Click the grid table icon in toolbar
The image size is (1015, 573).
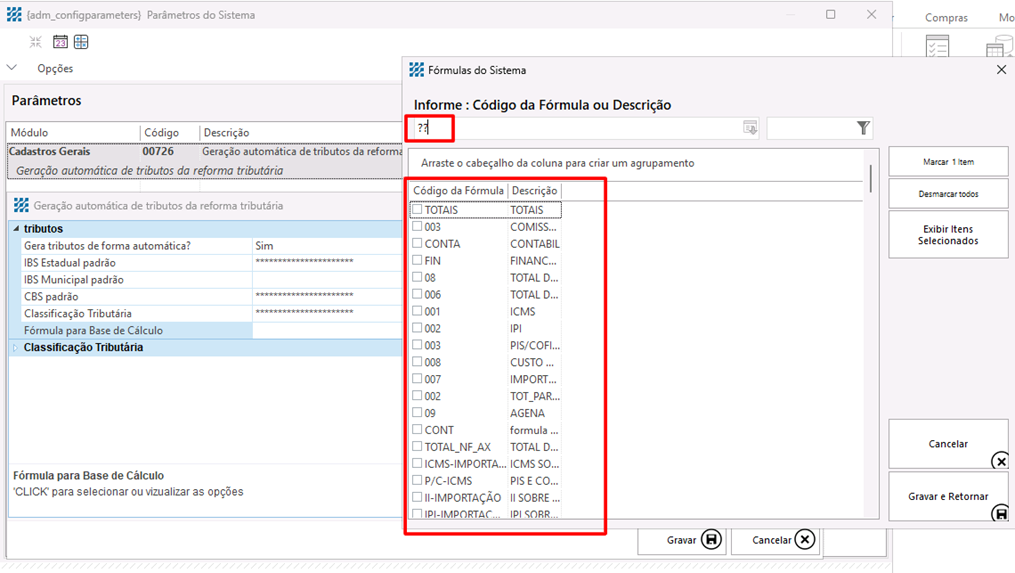tap(81, 42)
